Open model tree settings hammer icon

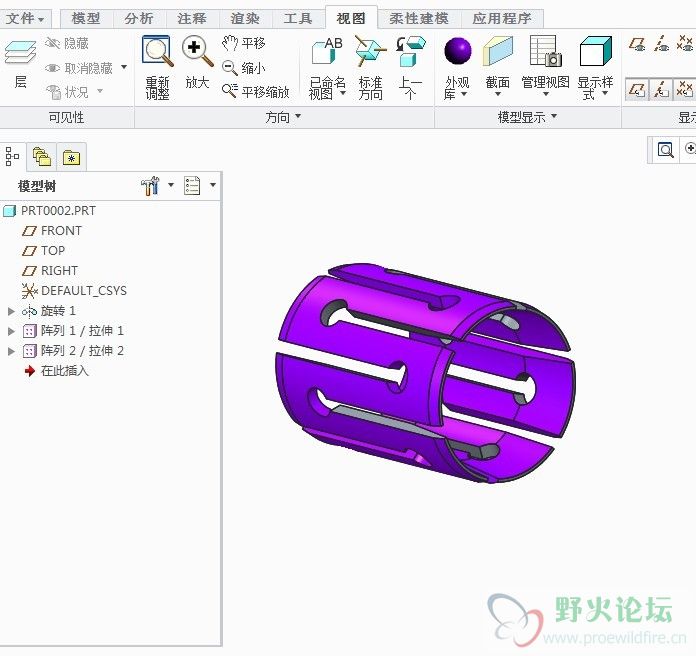[x=150, y=186]
